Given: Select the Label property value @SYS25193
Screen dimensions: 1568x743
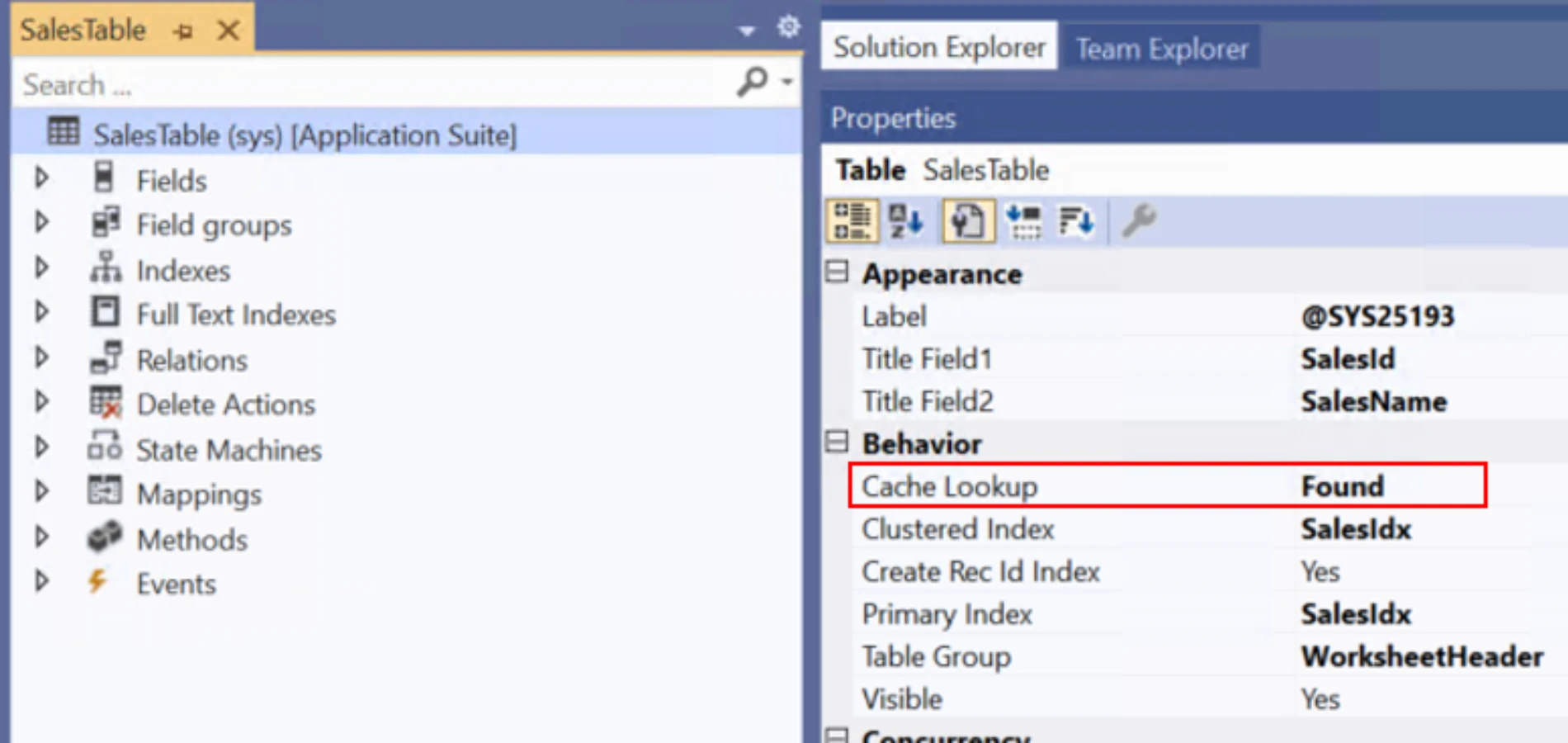Looking at the screenshot, I should click(1377, 316).
